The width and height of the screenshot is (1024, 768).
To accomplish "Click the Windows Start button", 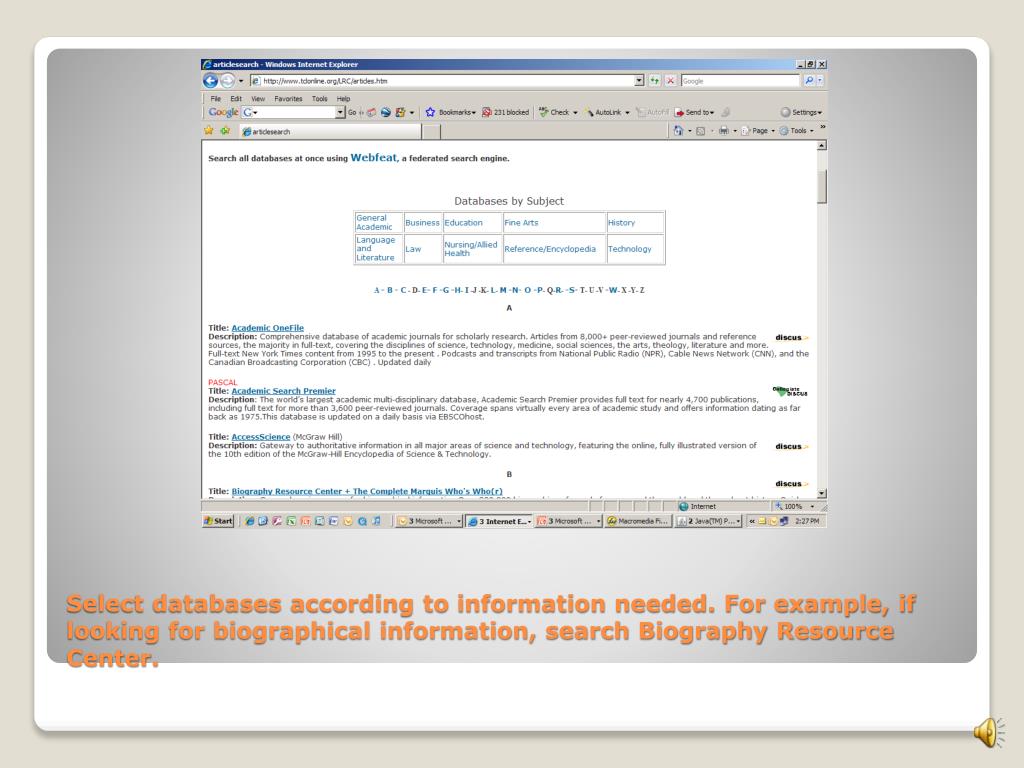I will pos(218,521).
